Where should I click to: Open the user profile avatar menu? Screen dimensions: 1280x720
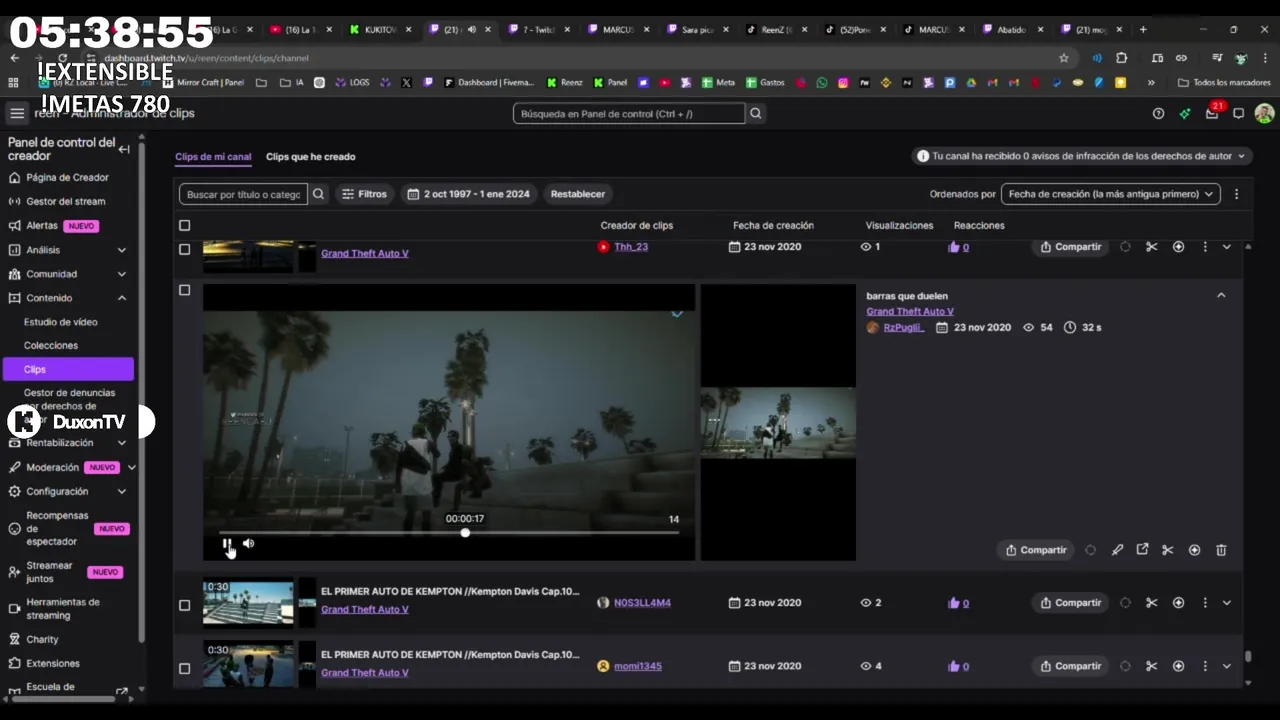1264,114
